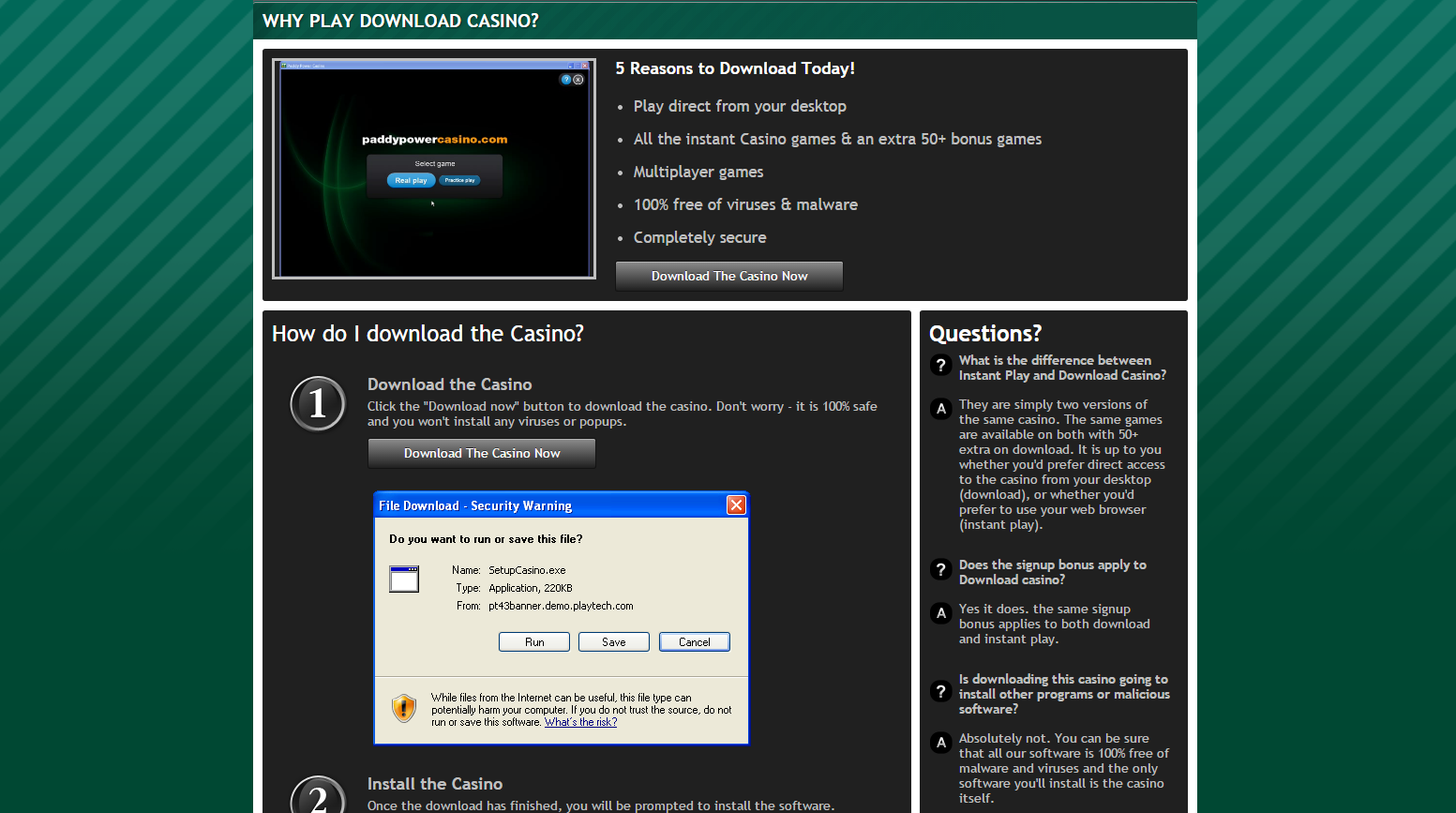The height and width of the screenshot is (813, 1456).
Task: Open the casino software preview thumbnail
Action: click(x=434, y=169)
